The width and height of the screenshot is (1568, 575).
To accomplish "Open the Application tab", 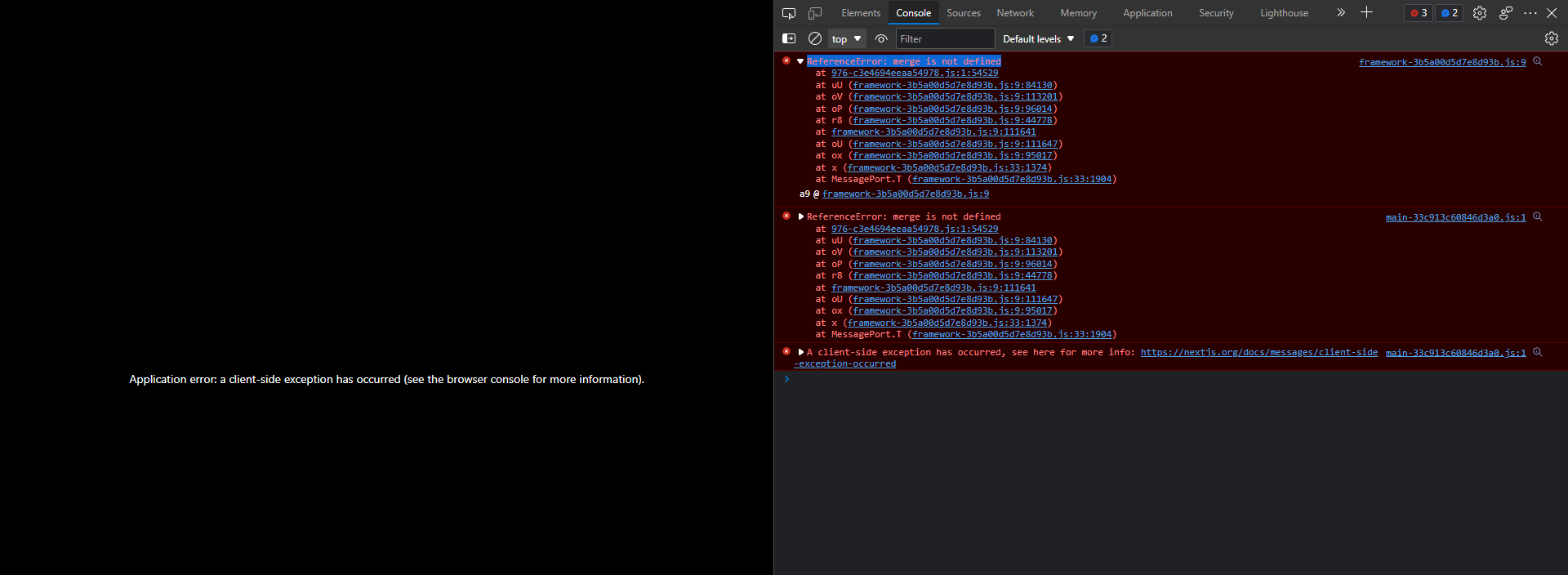I will [x=1147, y=13].
